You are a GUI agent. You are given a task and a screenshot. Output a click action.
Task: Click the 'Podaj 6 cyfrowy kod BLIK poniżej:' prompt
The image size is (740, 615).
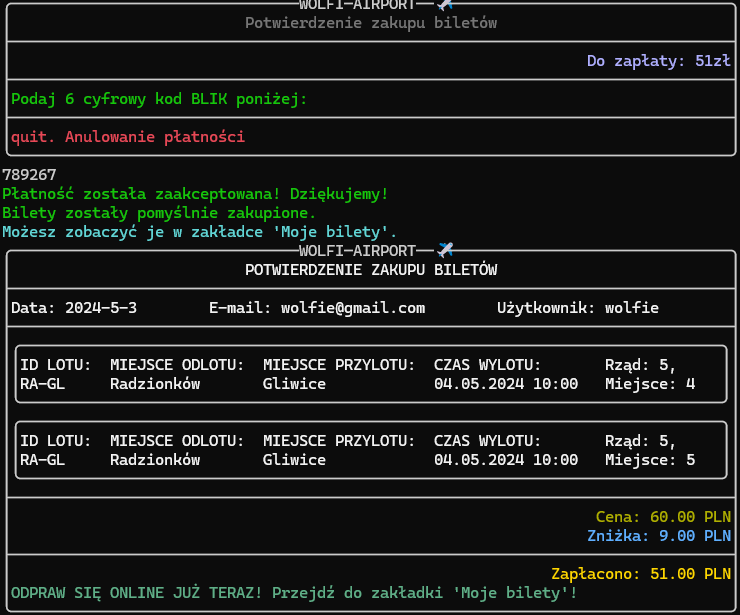point(159,99)
